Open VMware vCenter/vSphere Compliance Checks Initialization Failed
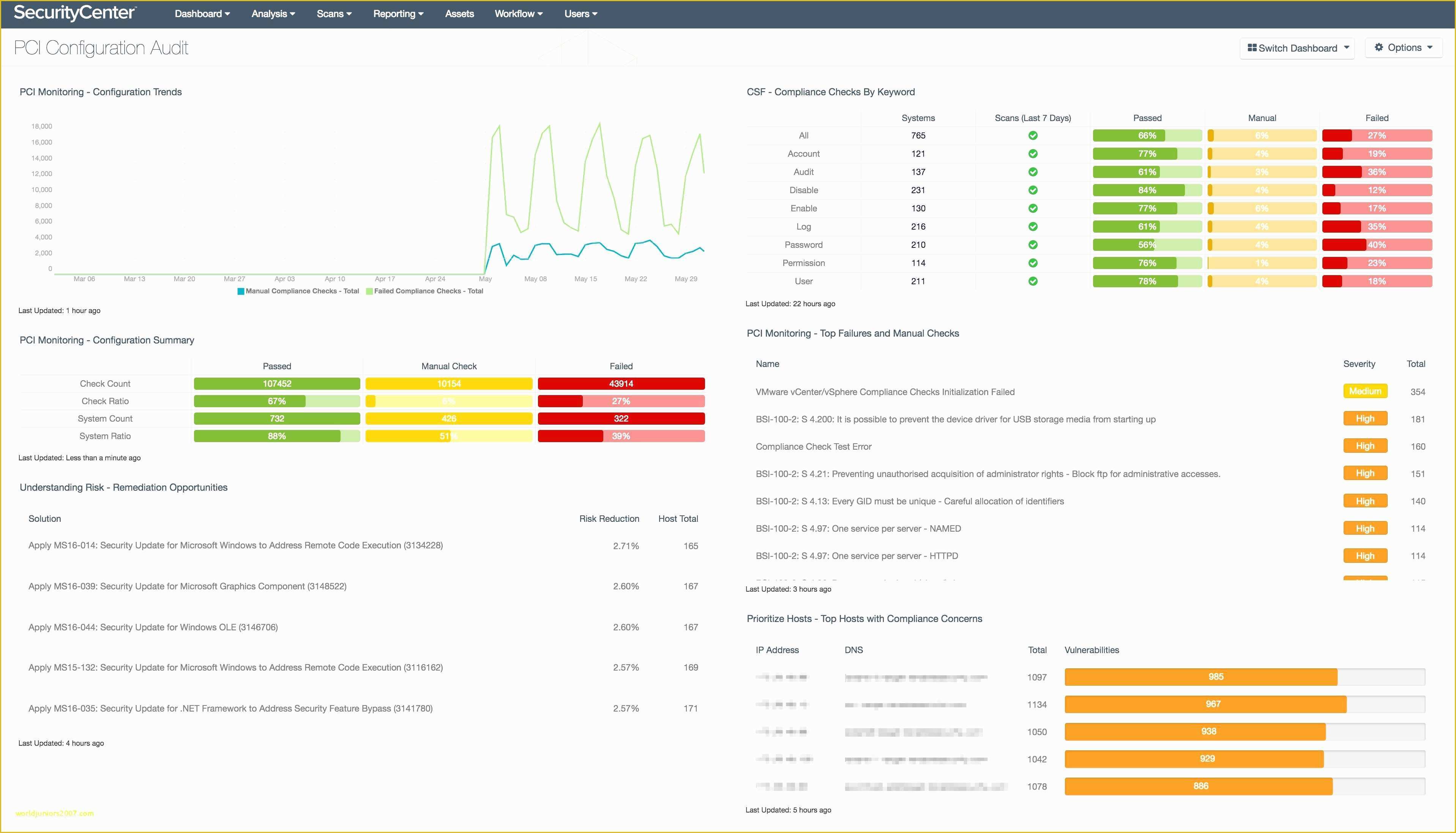The image size is (1456, 833). pos(885,392)
